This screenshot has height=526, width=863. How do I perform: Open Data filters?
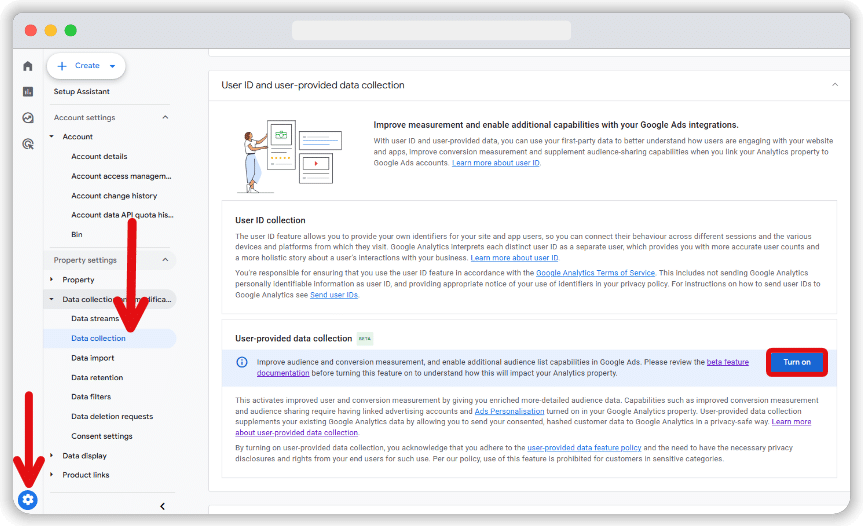91,397
